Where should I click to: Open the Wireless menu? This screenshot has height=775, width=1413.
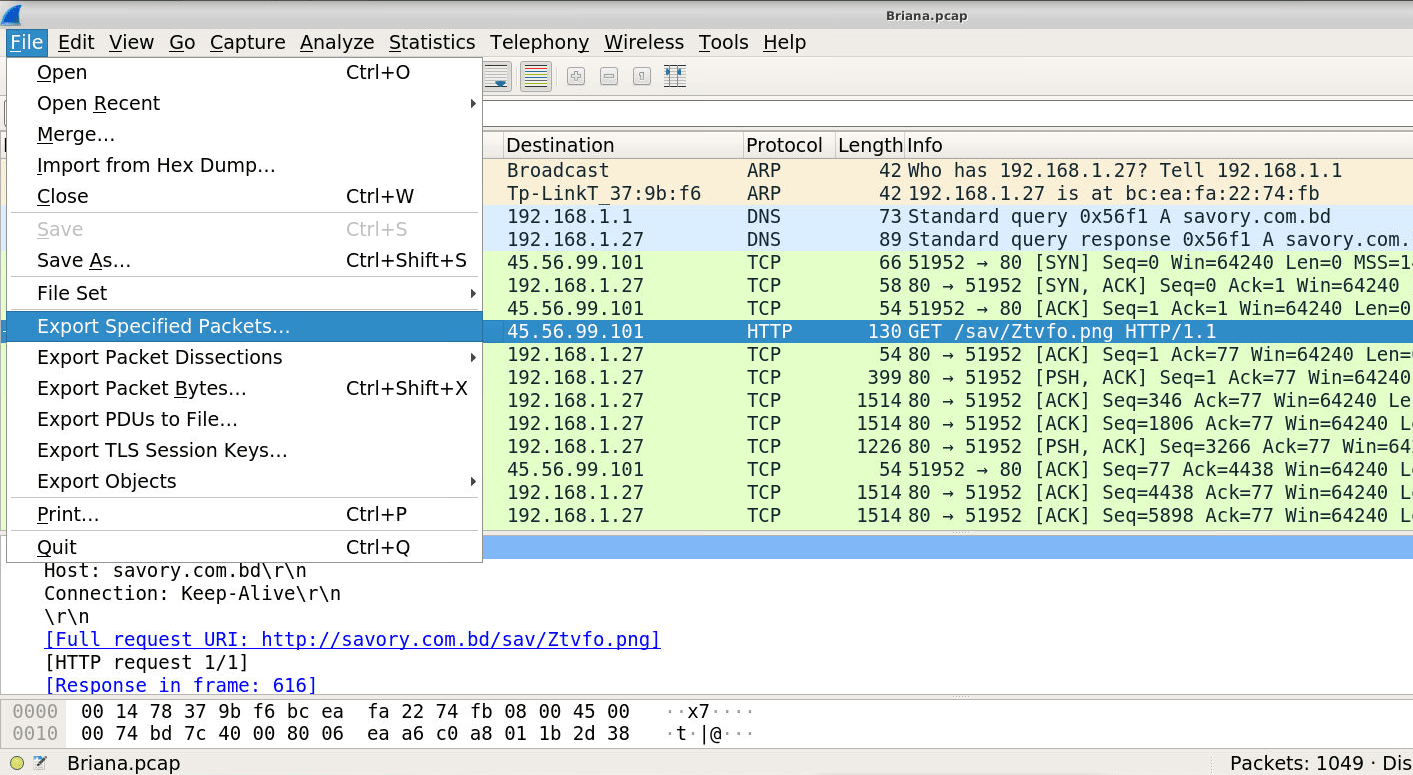pos(644,42)
